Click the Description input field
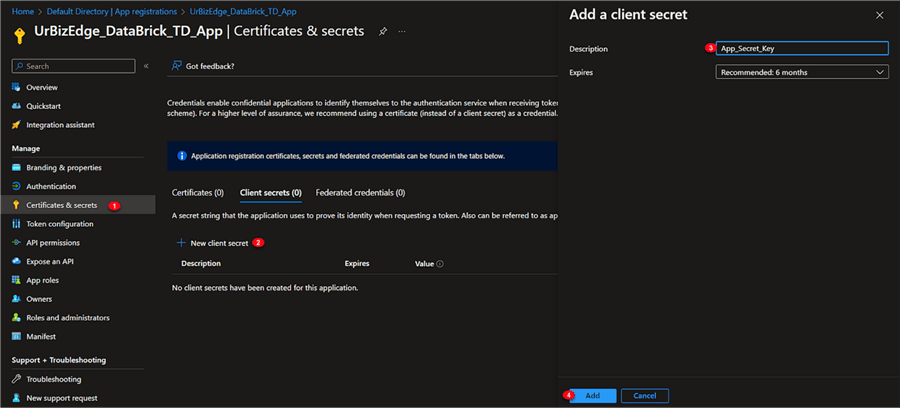The image size is (900, 408). [802, 47]
